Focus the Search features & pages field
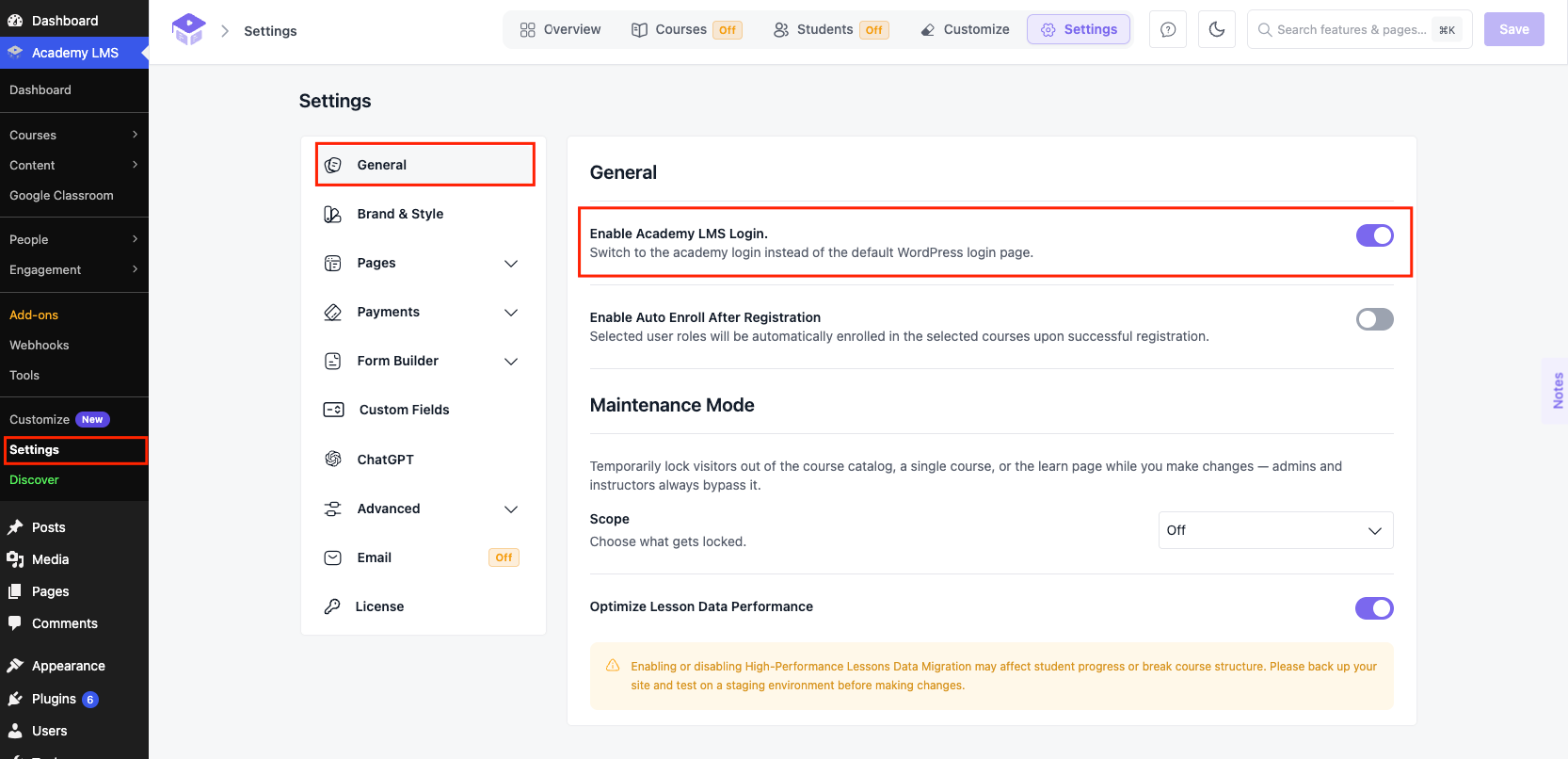Viewport: 1568px width, 759px height. tap(1359, 30)
